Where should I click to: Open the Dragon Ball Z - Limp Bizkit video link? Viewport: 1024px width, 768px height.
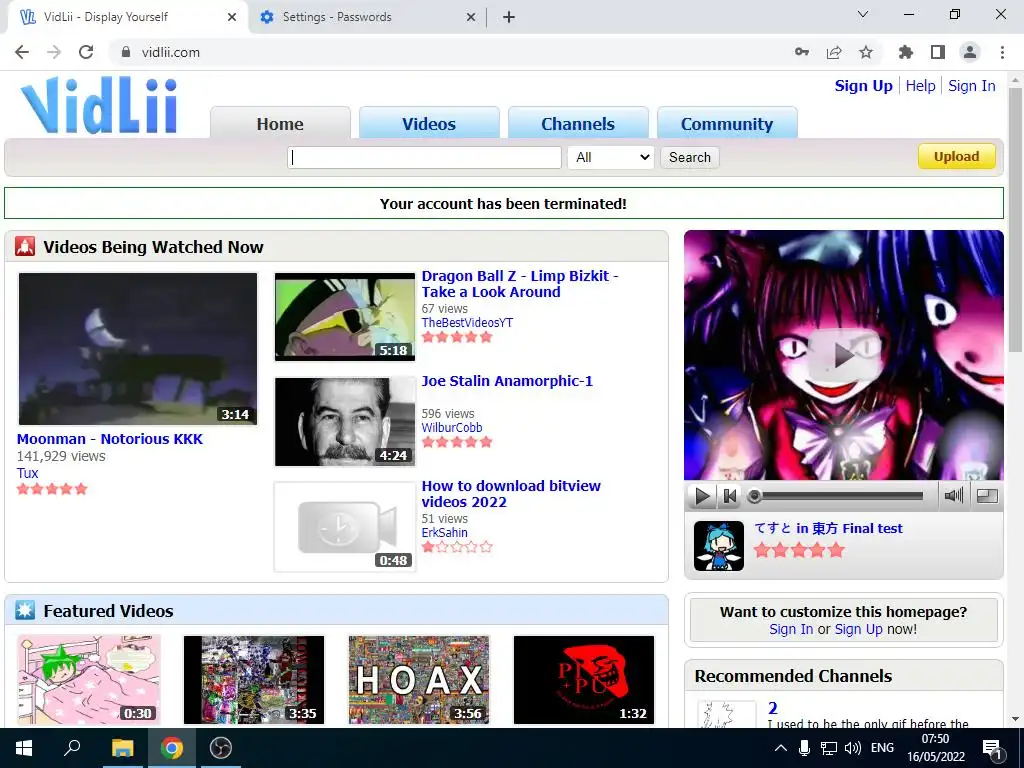(520, 284)
